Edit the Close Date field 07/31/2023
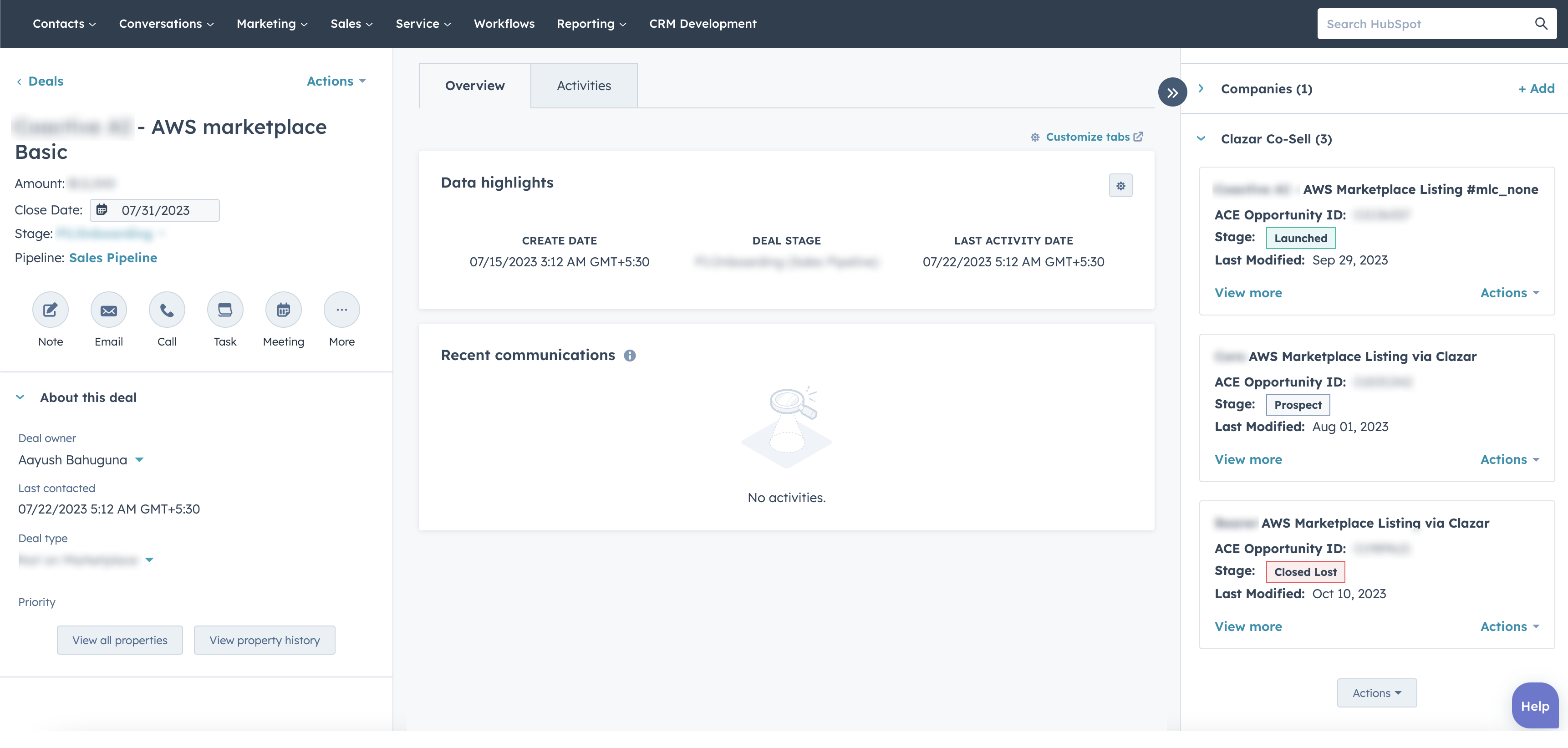Screen dimensions: 1568x748 coord(155,210)
